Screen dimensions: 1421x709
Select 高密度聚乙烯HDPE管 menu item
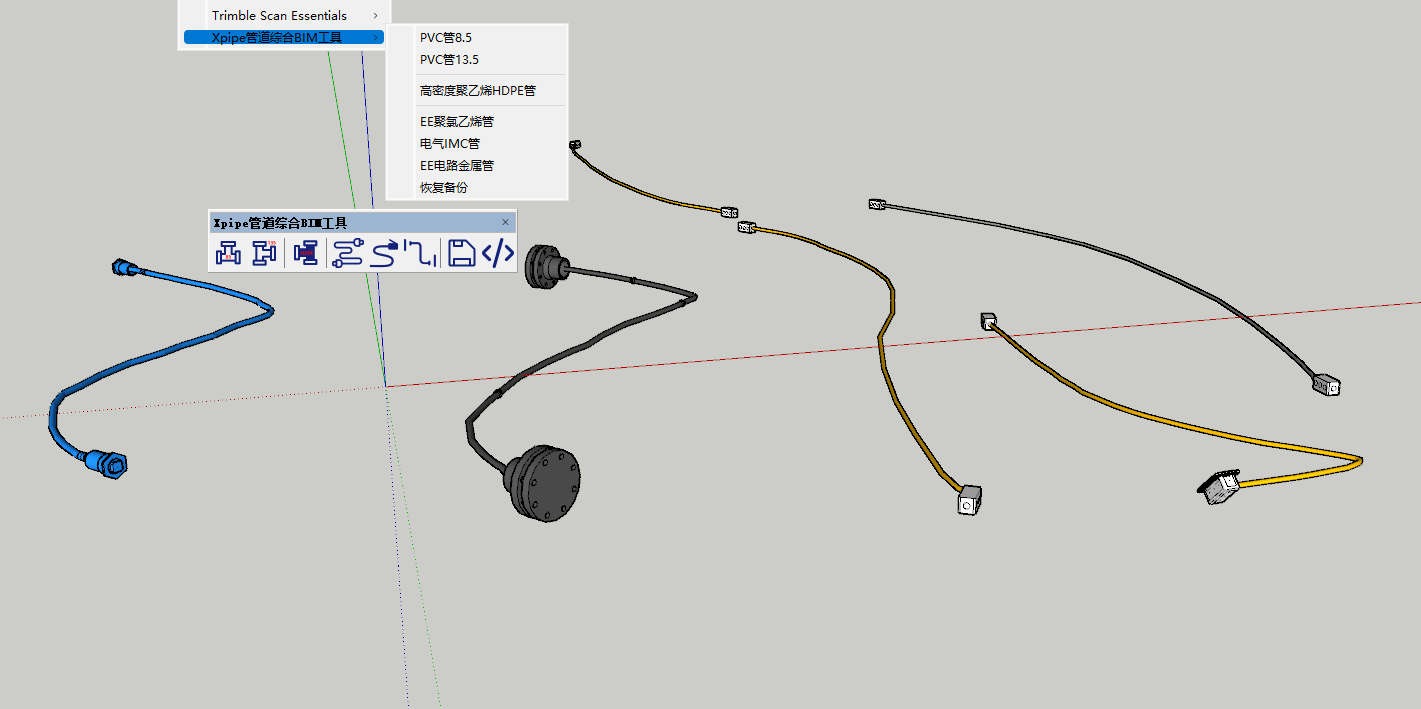coord(477,91)
